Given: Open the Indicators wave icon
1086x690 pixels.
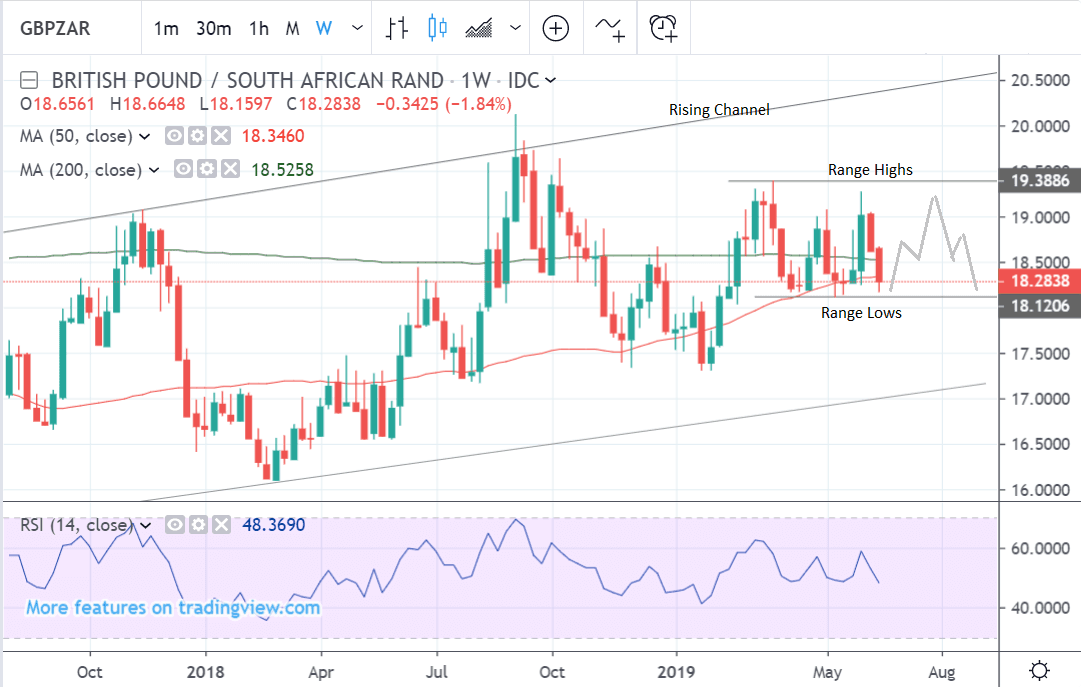Looking at the screenshot, I should 610,28.
